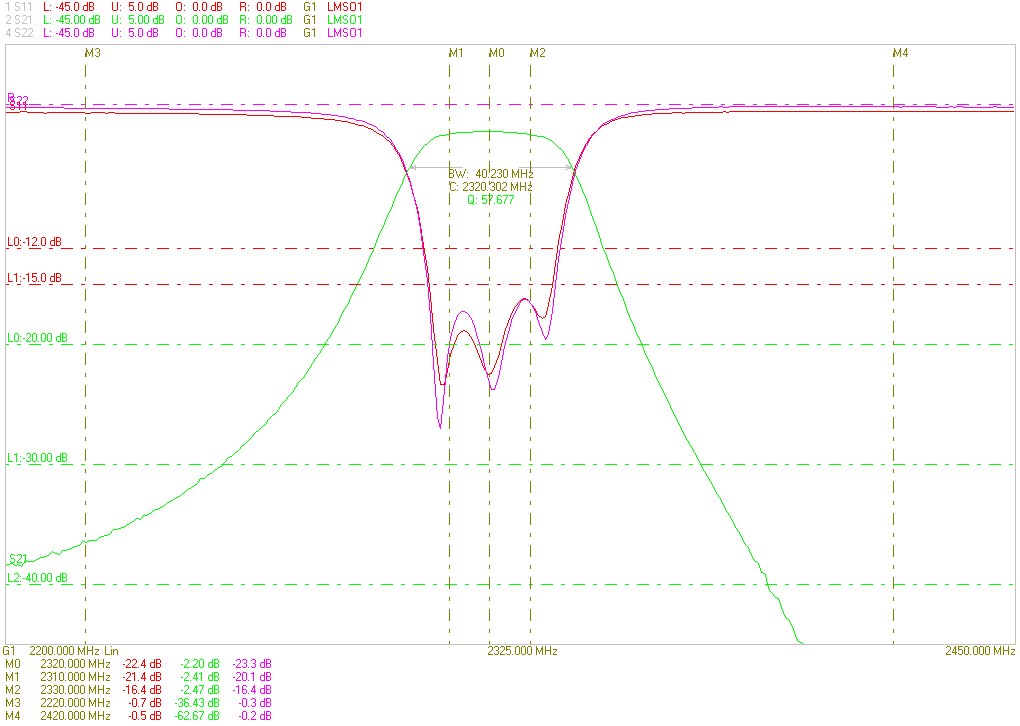Click the 'Lin' sweep type label

pos(111,651)
